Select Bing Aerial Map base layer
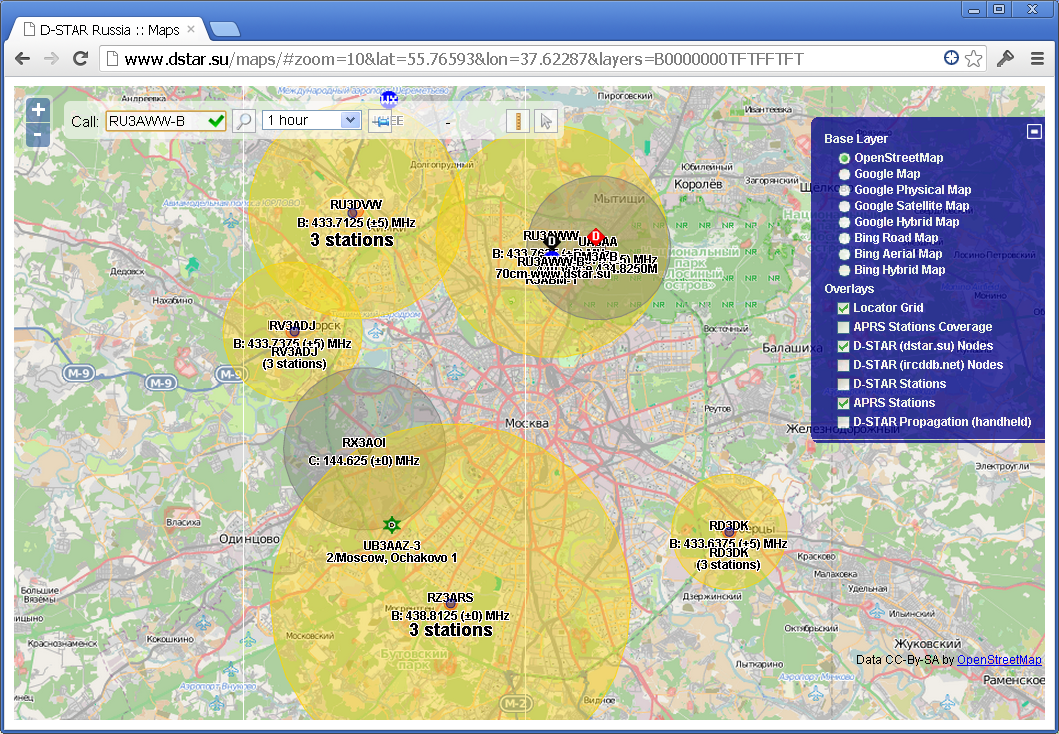The width and height of the screenshot is (1059, 734). point(844,255)
